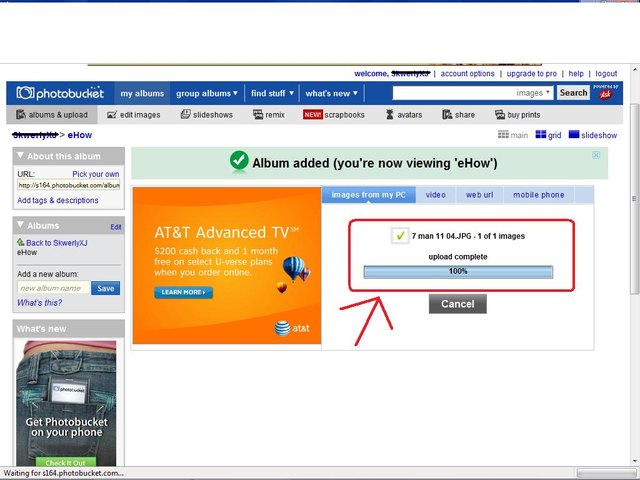Open the find stuff dropdown

pyautogui.click(x=272, y=93)
